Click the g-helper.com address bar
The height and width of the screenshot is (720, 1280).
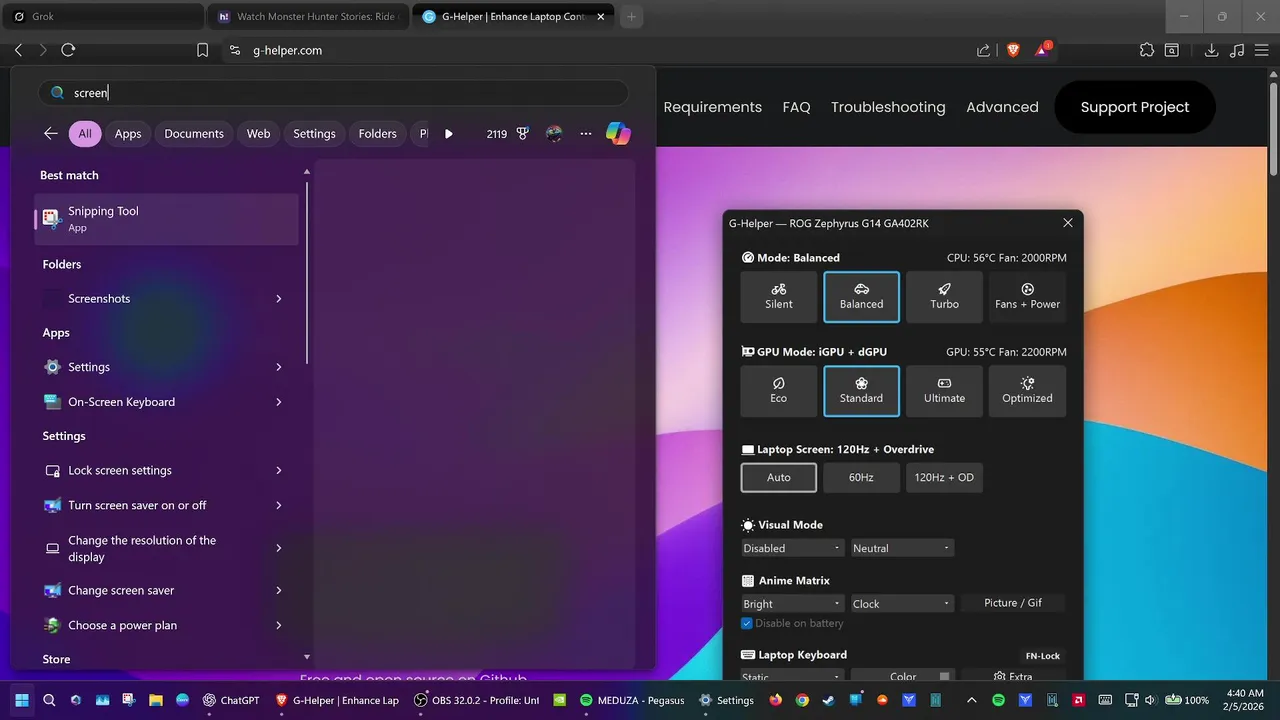pos(600,50)
